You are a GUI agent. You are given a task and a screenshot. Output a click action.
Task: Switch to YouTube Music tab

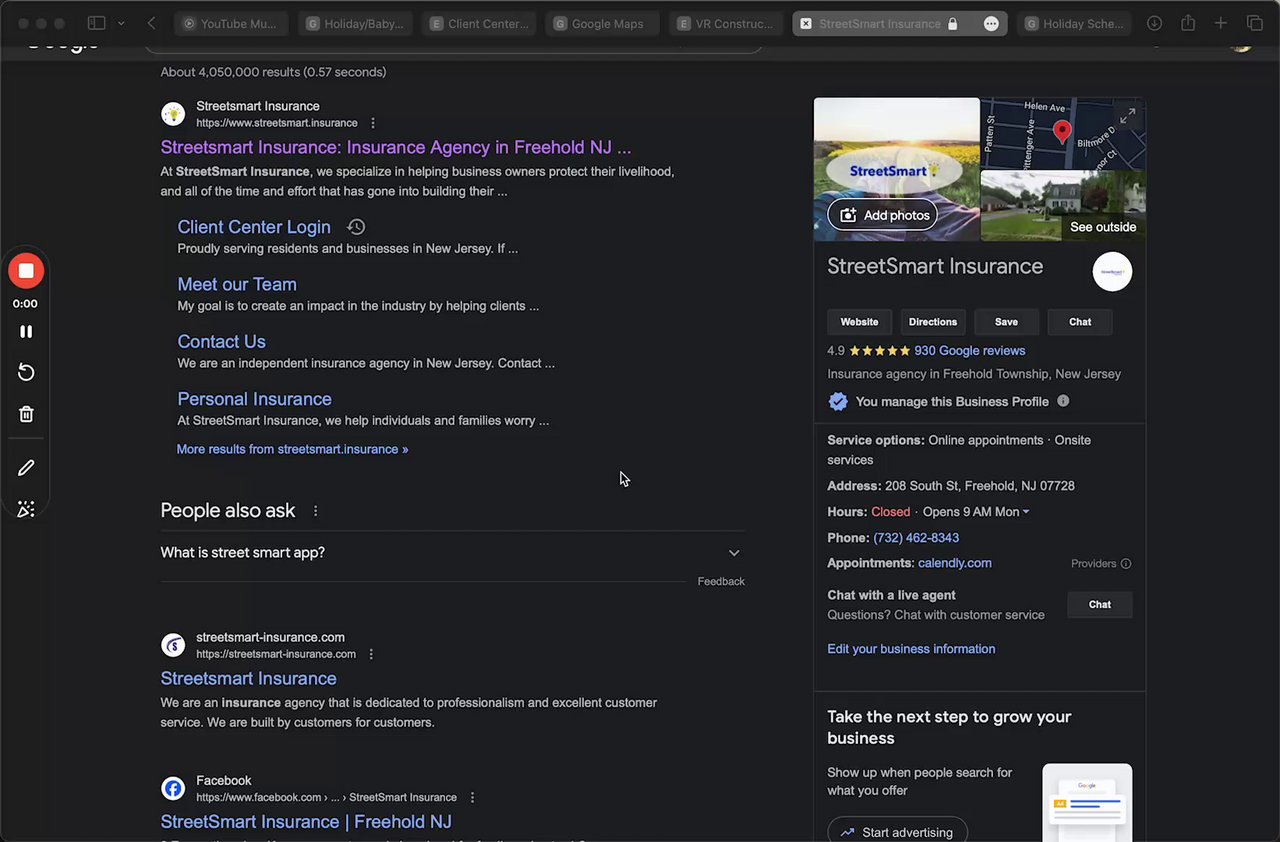pyautogui.click(x=231, y=23)
